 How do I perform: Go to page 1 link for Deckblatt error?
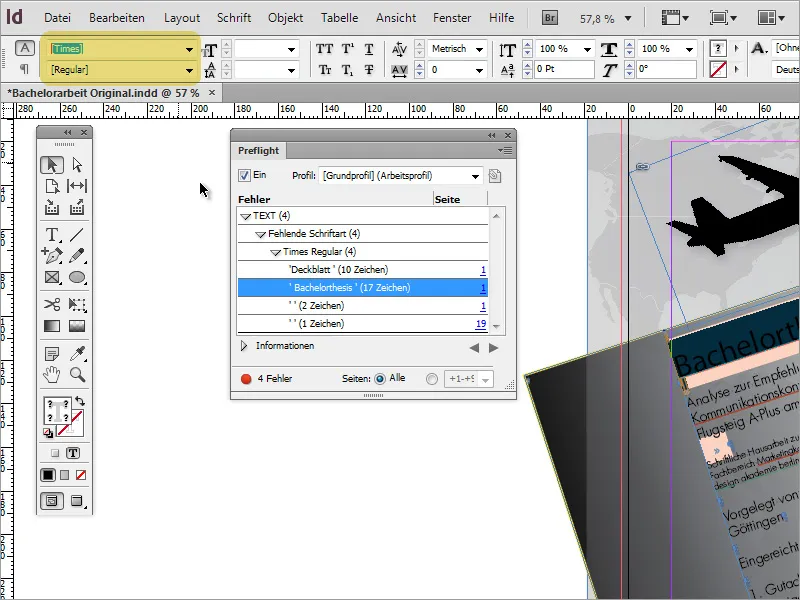(483, 270)
